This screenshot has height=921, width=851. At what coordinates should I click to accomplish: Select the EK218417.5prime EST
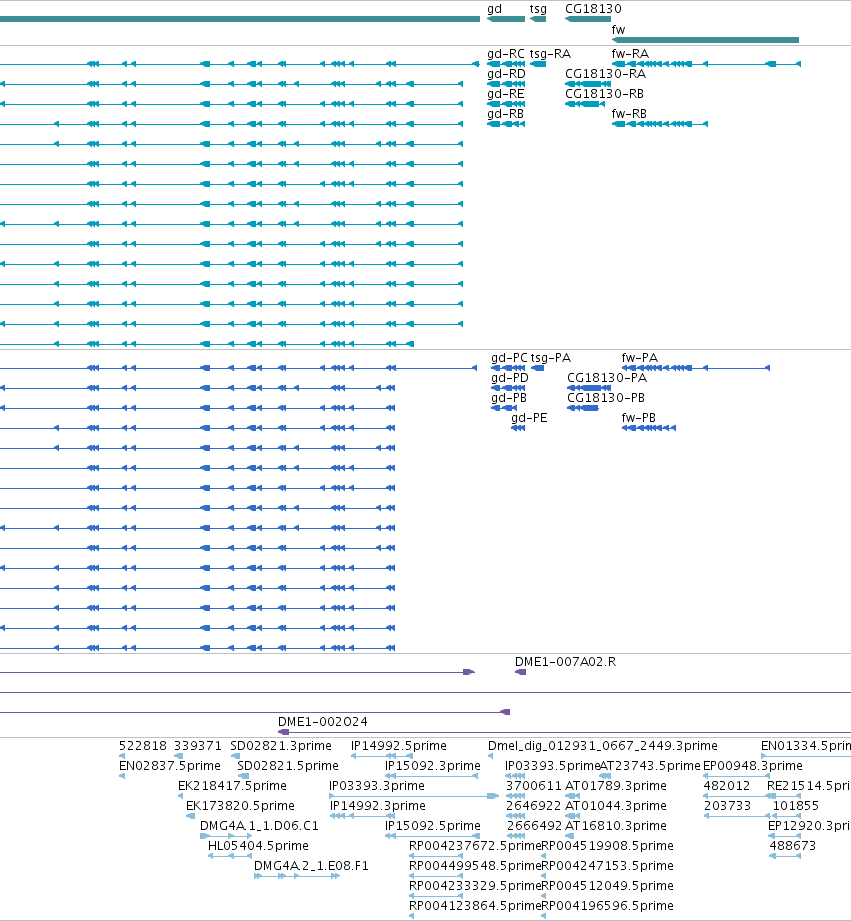181,796
